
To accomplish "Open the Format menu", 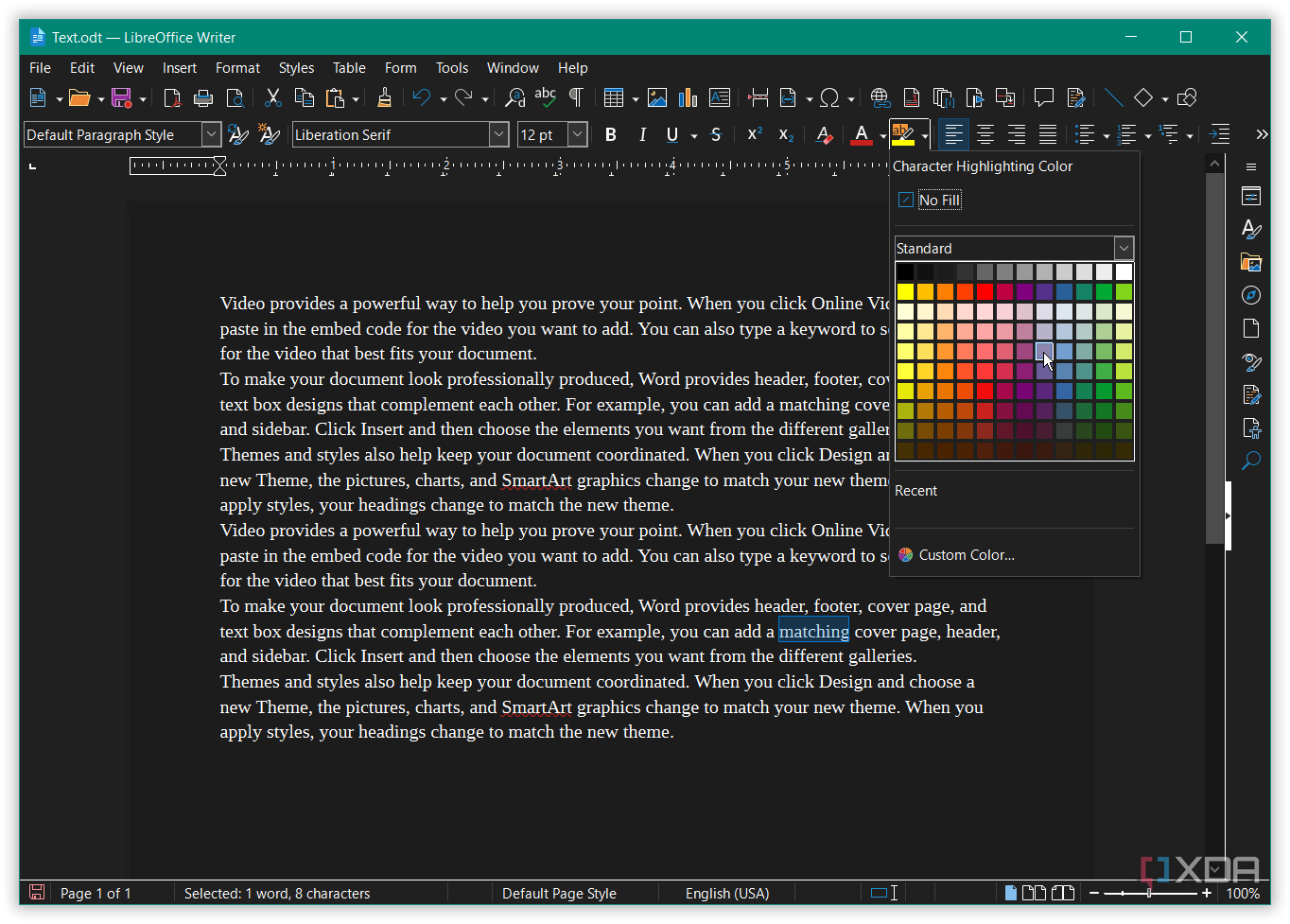I will pyautogui.click(x=237, y=68).
